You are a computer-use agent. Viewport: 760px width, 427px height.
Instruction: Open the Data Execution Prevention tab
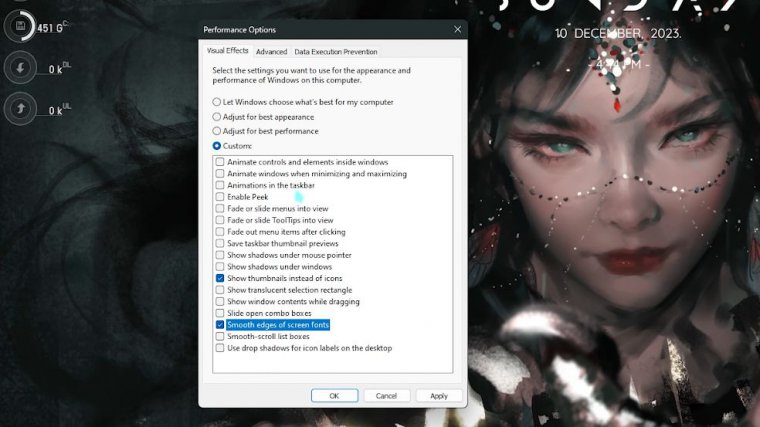coord(336,51)
